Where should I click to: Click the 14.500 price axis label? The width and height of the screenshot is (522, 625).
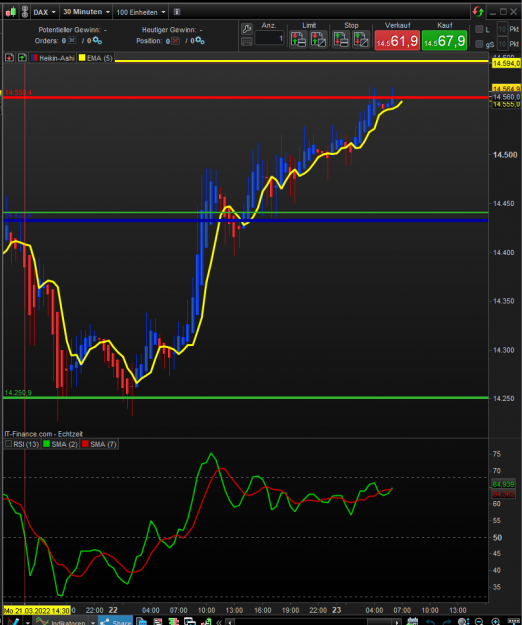point(505,155)
